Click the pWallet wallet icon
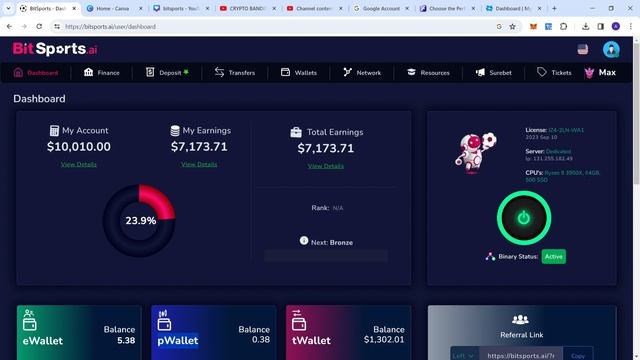The height and width of the screenshot is (360, 640). coord(164,320)
